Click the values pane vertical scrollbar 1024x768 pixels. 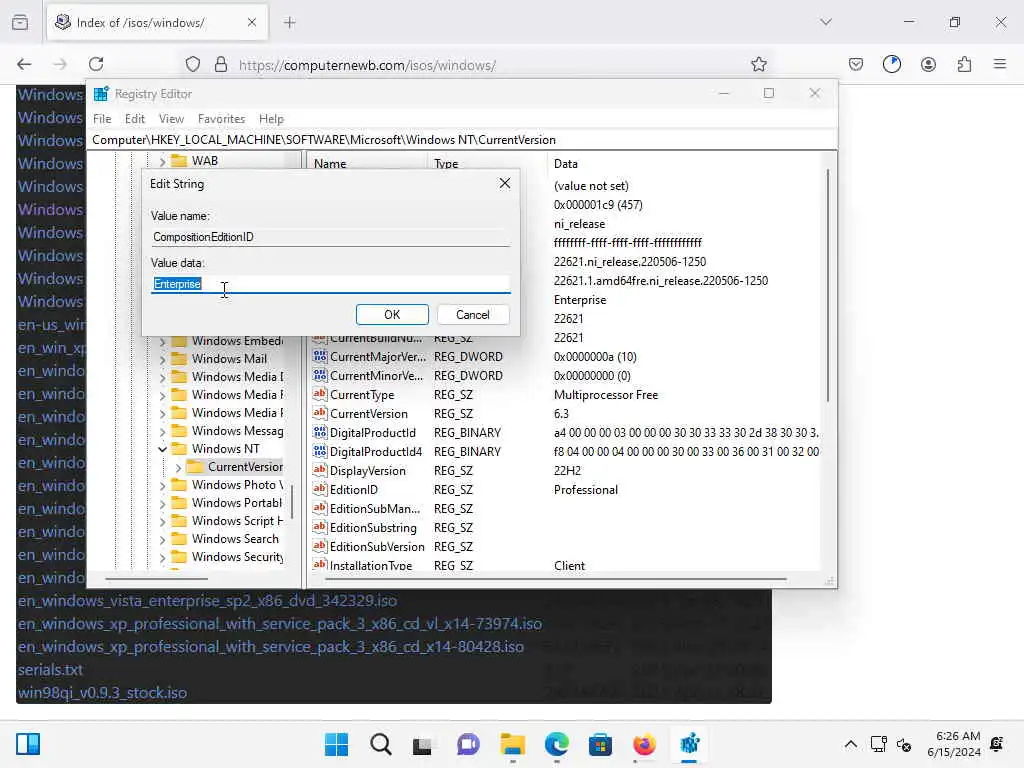pyautogui.click(x=827, y=285)
